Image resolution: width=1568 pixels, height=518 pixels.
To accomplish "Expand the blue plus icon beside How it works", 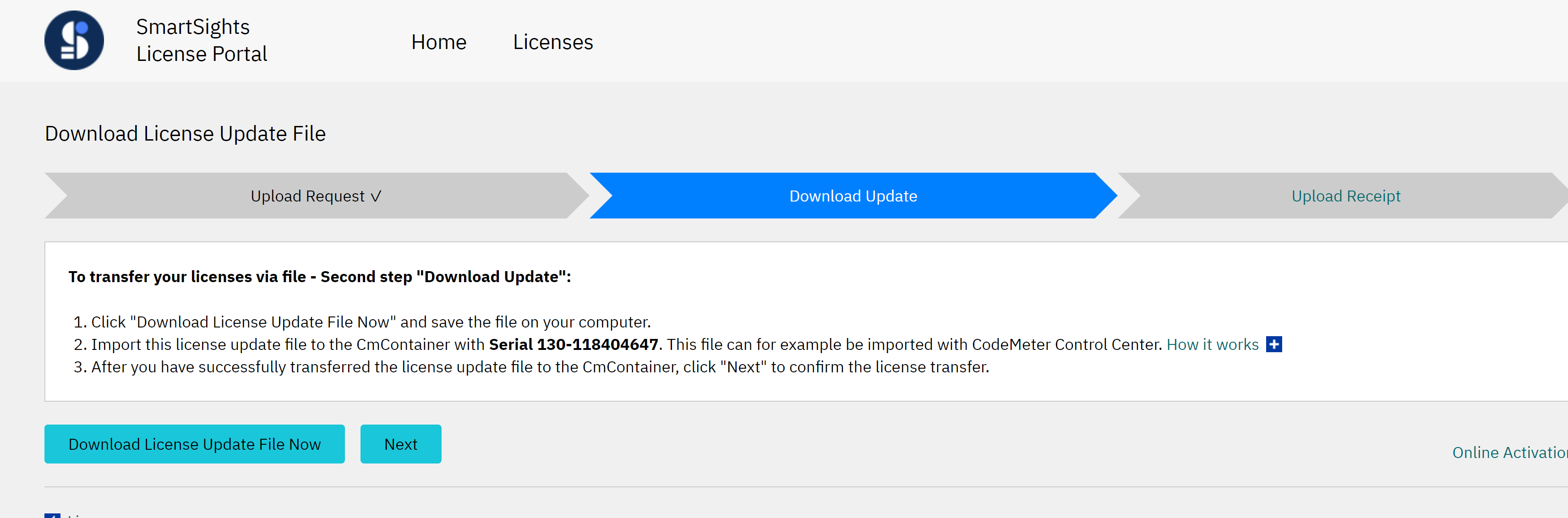I will coord(1273,344).
